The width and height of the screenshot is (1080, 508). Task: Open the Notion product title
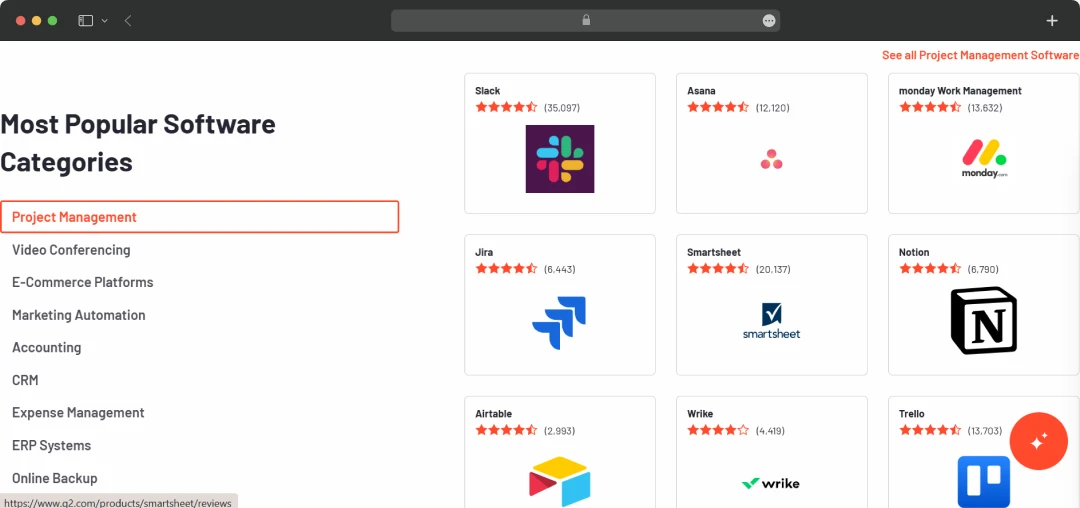coord(914,253)
